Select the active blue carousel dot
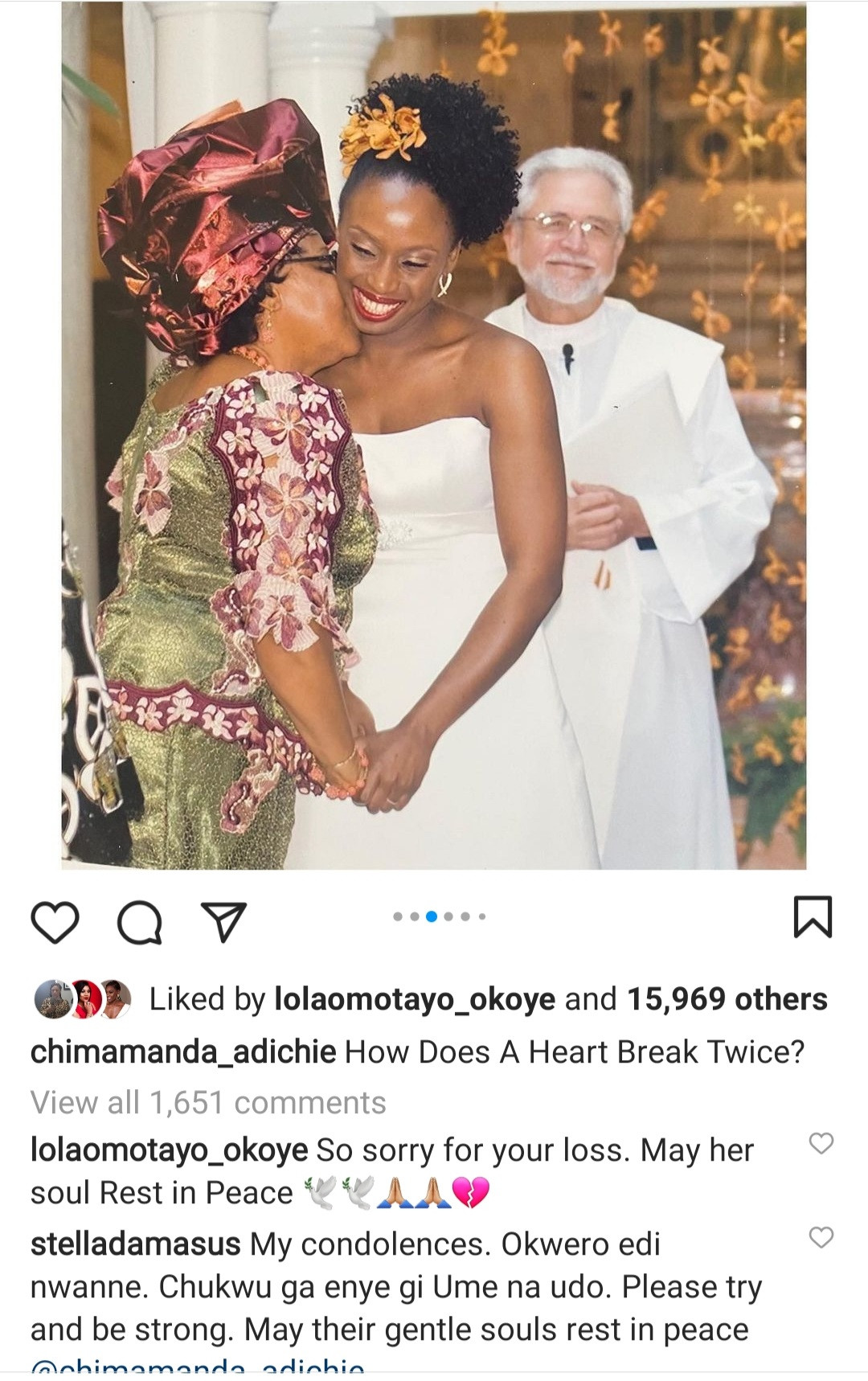Image resolution: width=868 pixels, height=1381 pixels. 432,916
